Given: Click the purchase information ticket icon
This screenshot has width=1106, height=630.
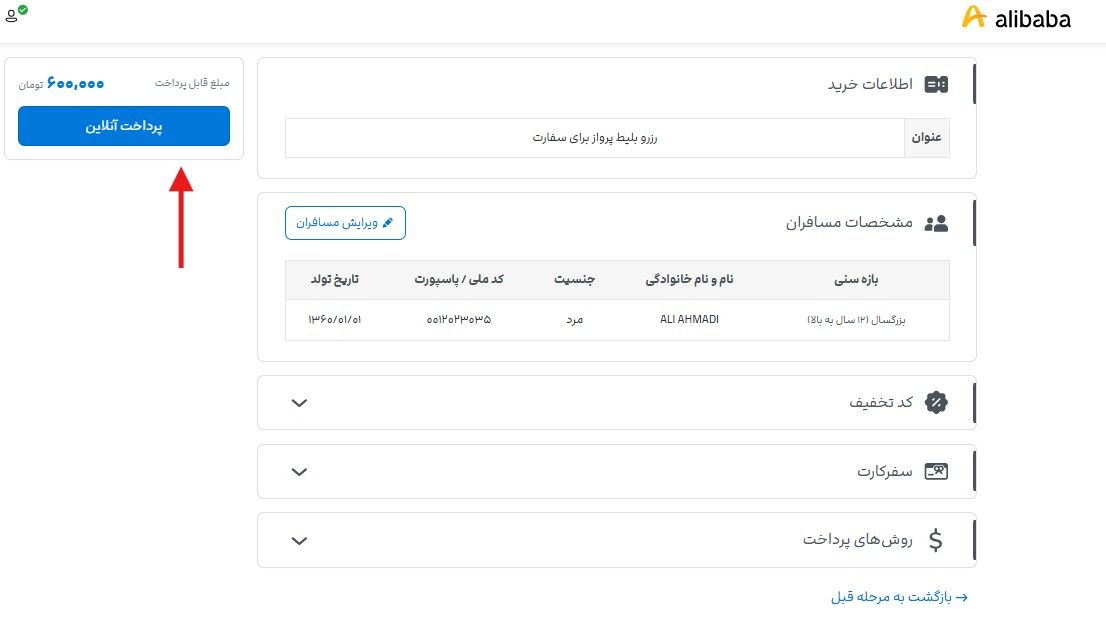Looking at the screenshot, I should [x=936, y=85].
